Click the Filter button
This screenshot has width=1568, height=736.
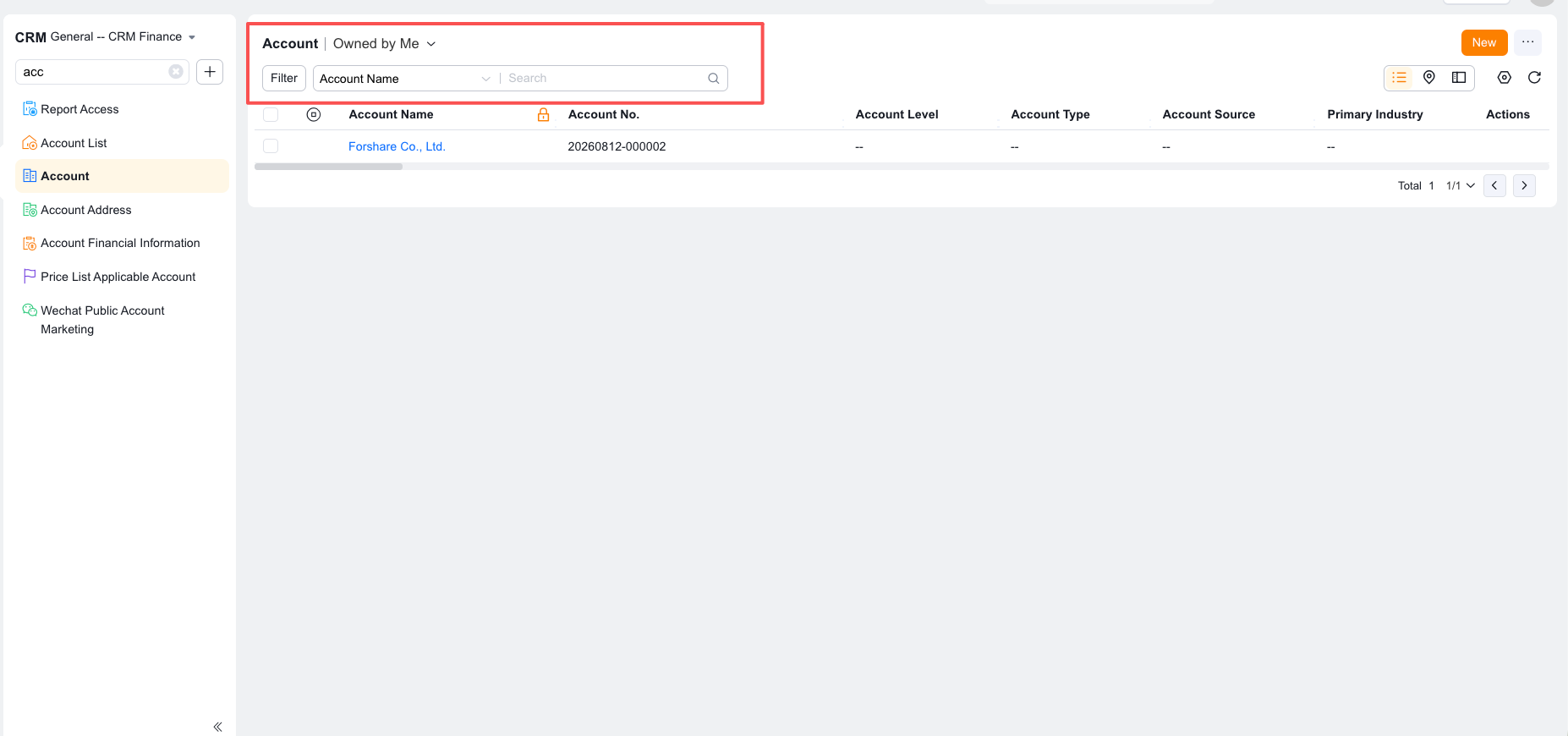click(284, 78)
